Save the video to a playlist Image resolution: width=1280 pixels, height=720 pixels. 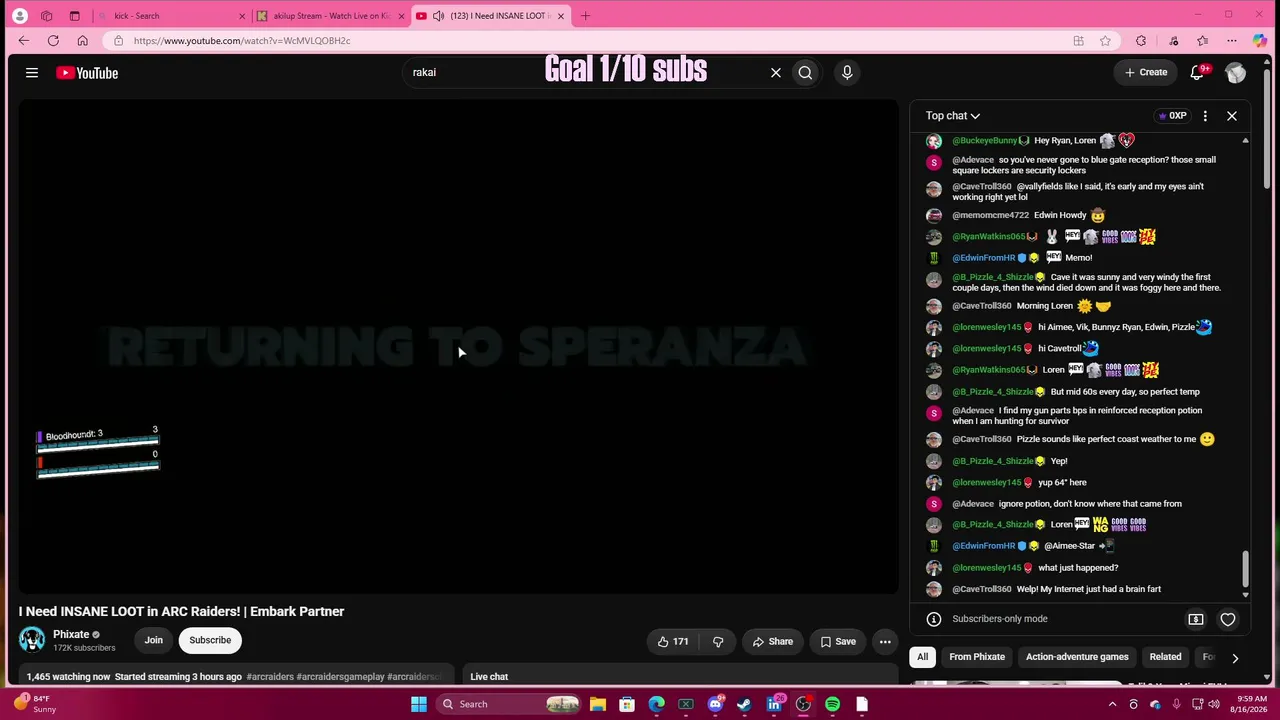[x=838, y=642]
